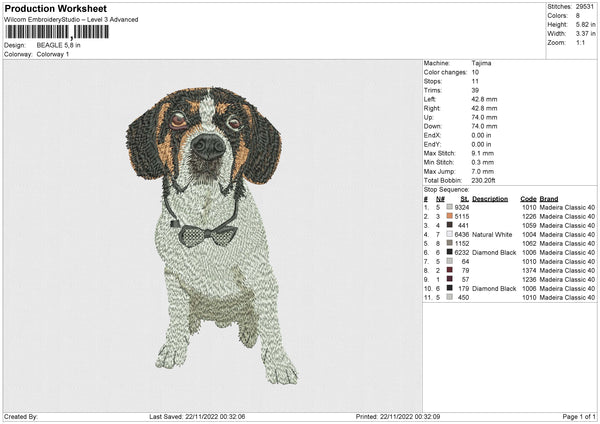Click the Color changes value 10

point(475,72)
